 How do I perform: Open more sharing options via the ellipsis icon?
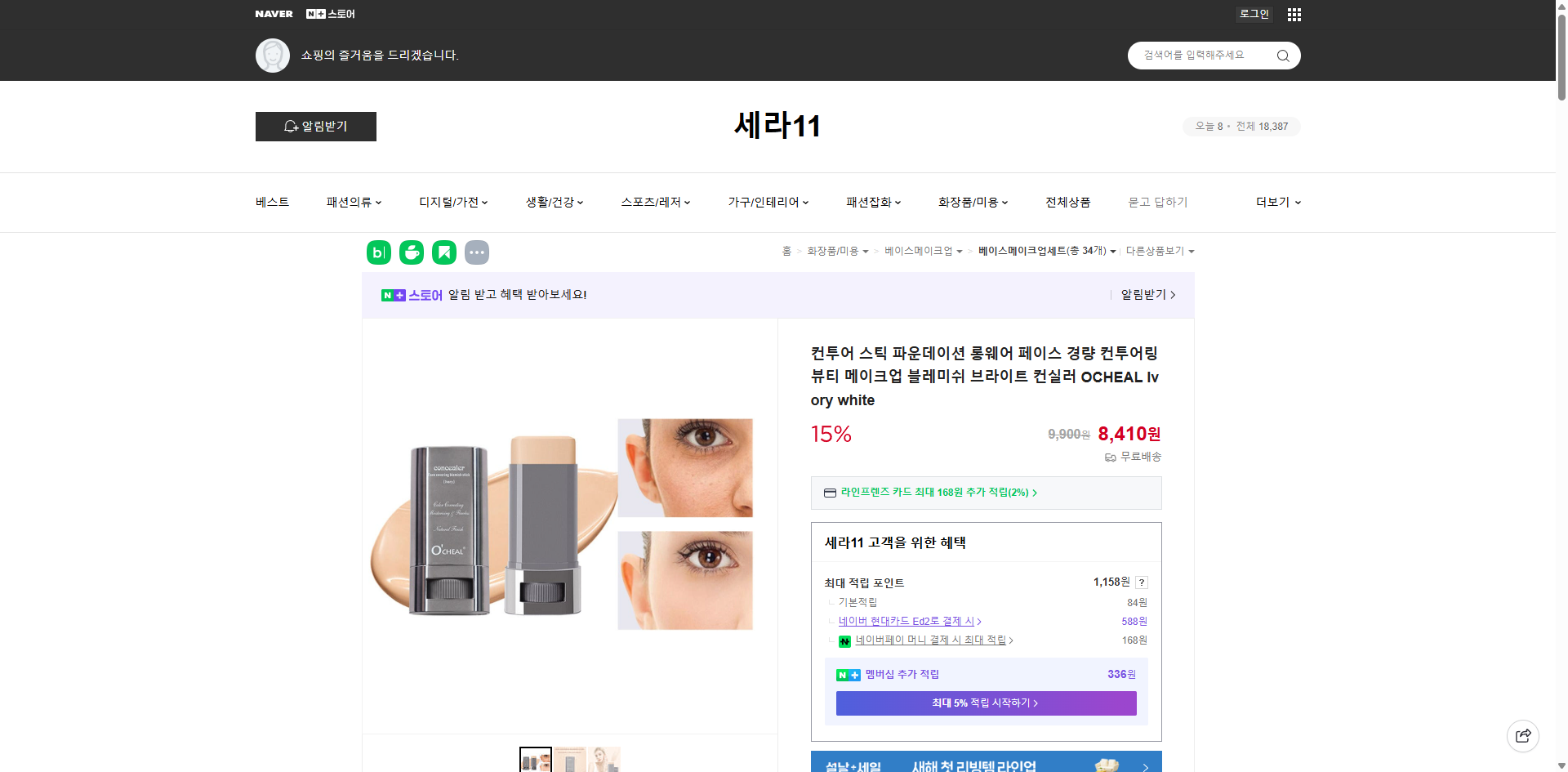coord(477,252)
